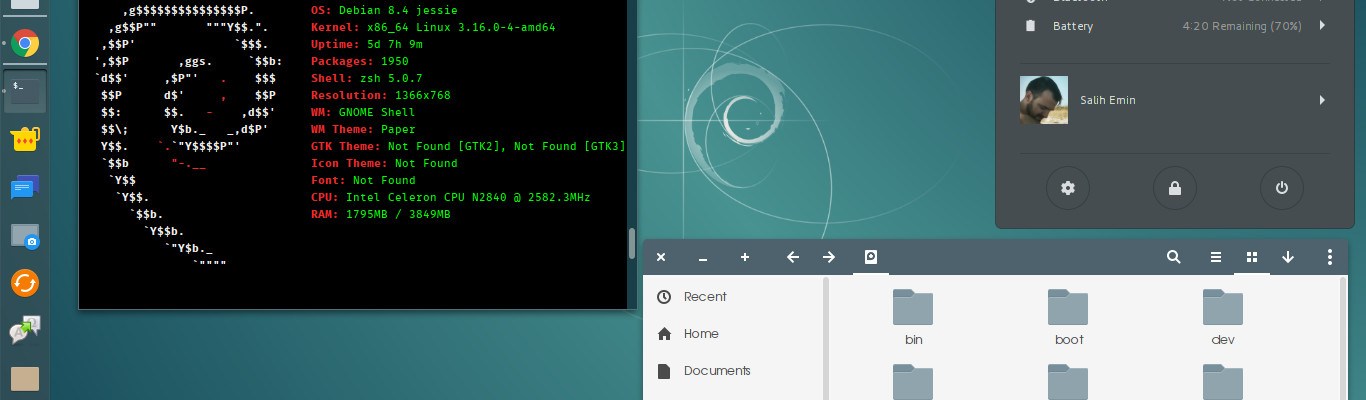
Task: Go forward in the file manager
Action: pyautogui.click(x=829, y=257)
